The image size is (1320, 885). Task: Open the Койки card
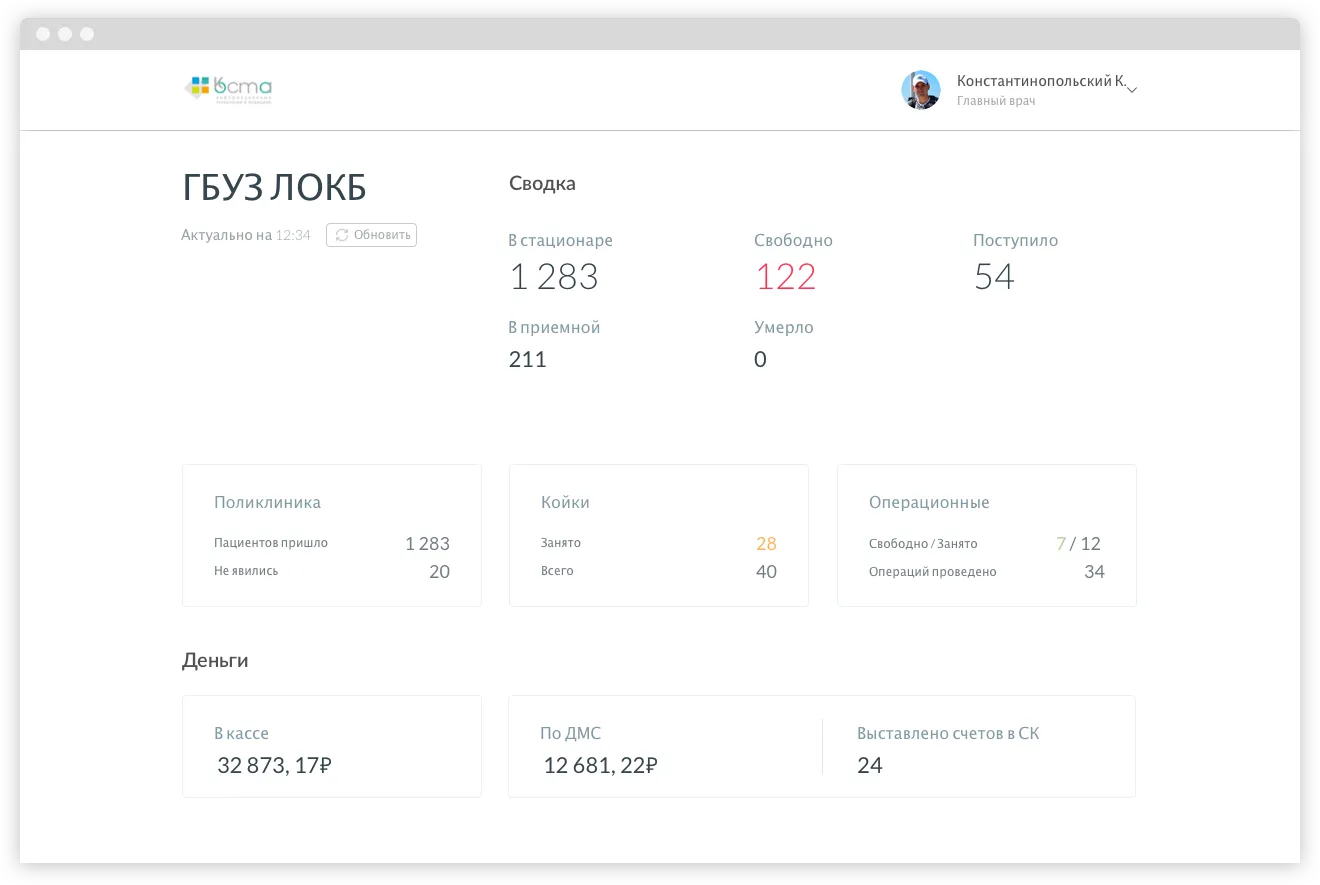(x=658, y=534)
